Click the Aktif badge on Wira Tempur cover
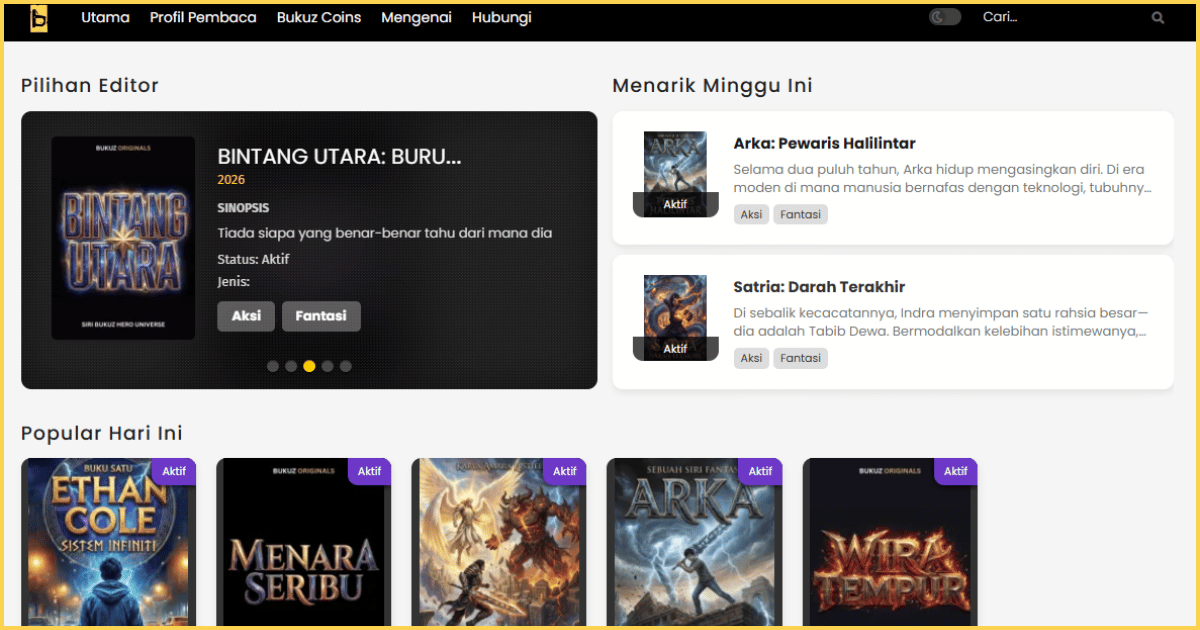This screenshot has height=630, width=1200. point(955,471)
